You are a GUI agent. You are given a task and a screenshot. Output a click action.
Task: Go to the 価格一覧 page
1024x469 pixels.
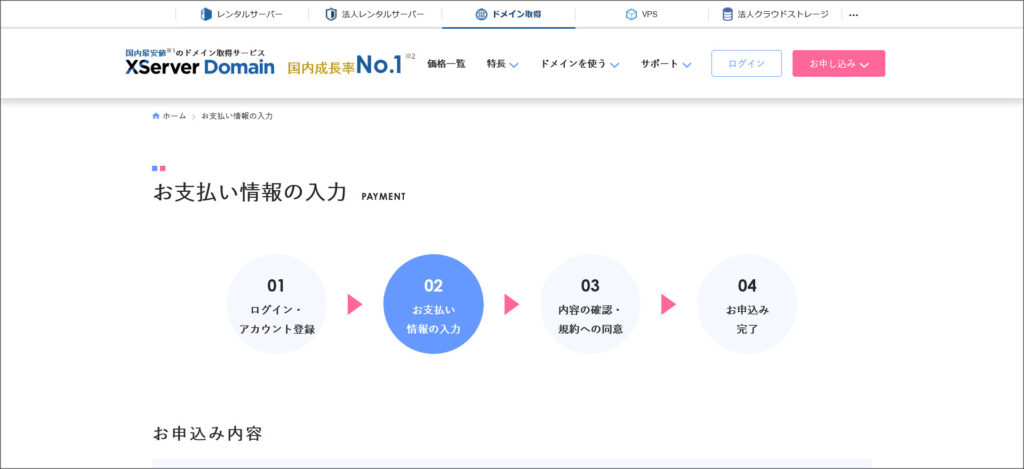click(x=446, y=64)
